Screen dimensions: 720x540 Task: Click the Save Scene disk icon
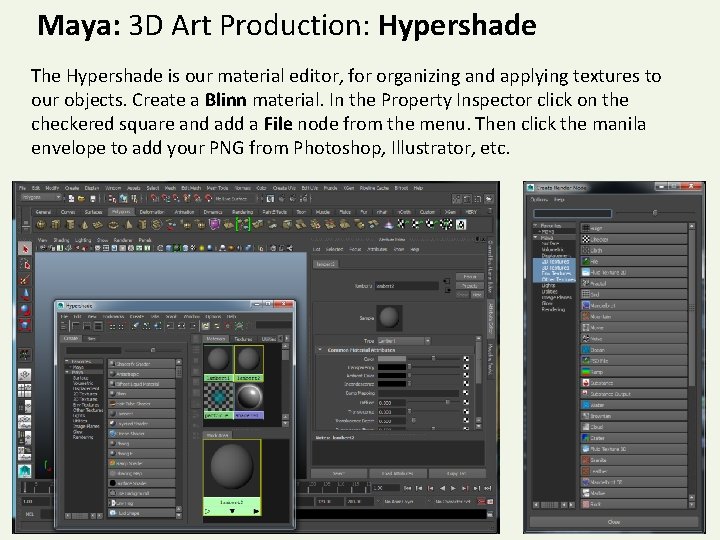click(92, 198)
